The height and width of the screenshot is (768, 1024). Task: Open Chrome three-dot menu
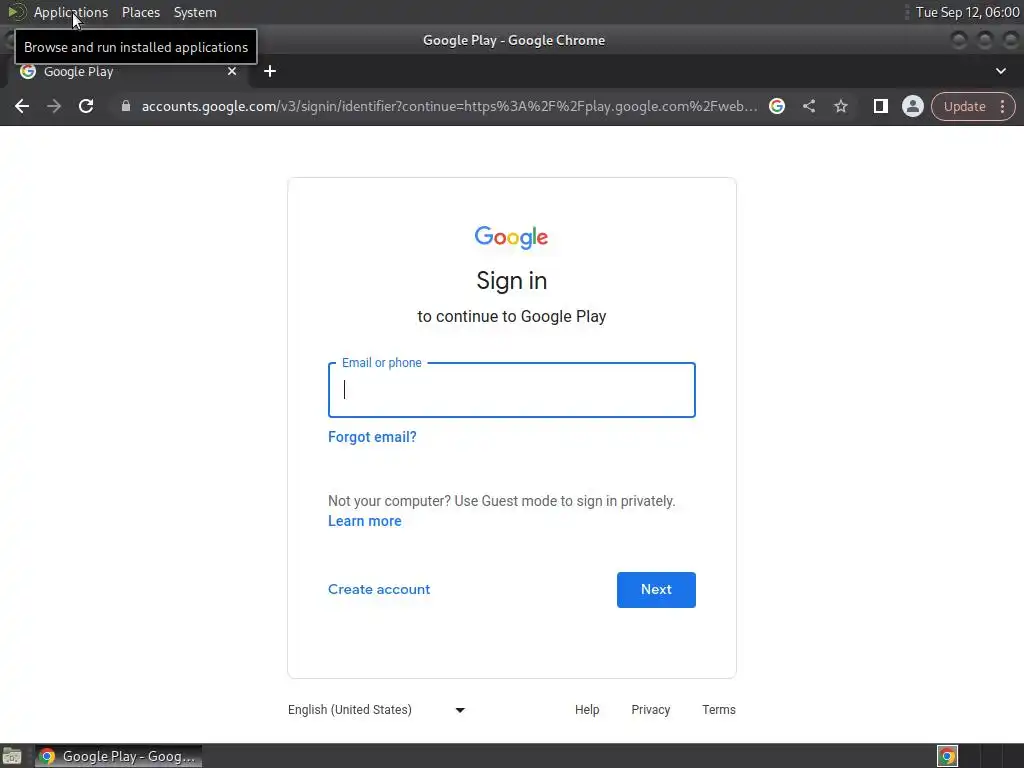[x=1002, y=106]
